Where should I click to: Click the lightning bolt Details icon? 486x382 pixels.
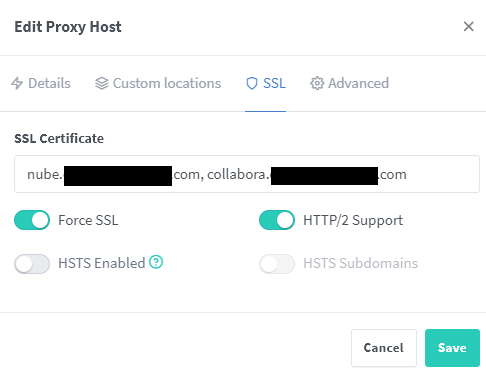(x=17, y=83)
